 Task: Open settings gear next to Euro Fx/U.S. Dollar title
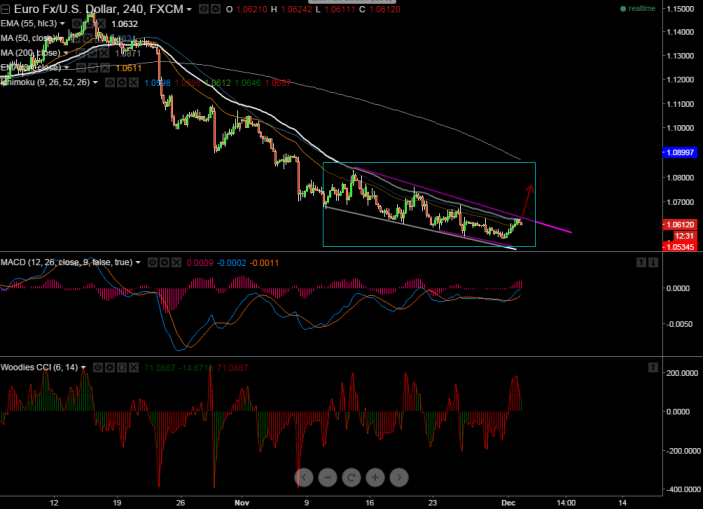(215, 9)
